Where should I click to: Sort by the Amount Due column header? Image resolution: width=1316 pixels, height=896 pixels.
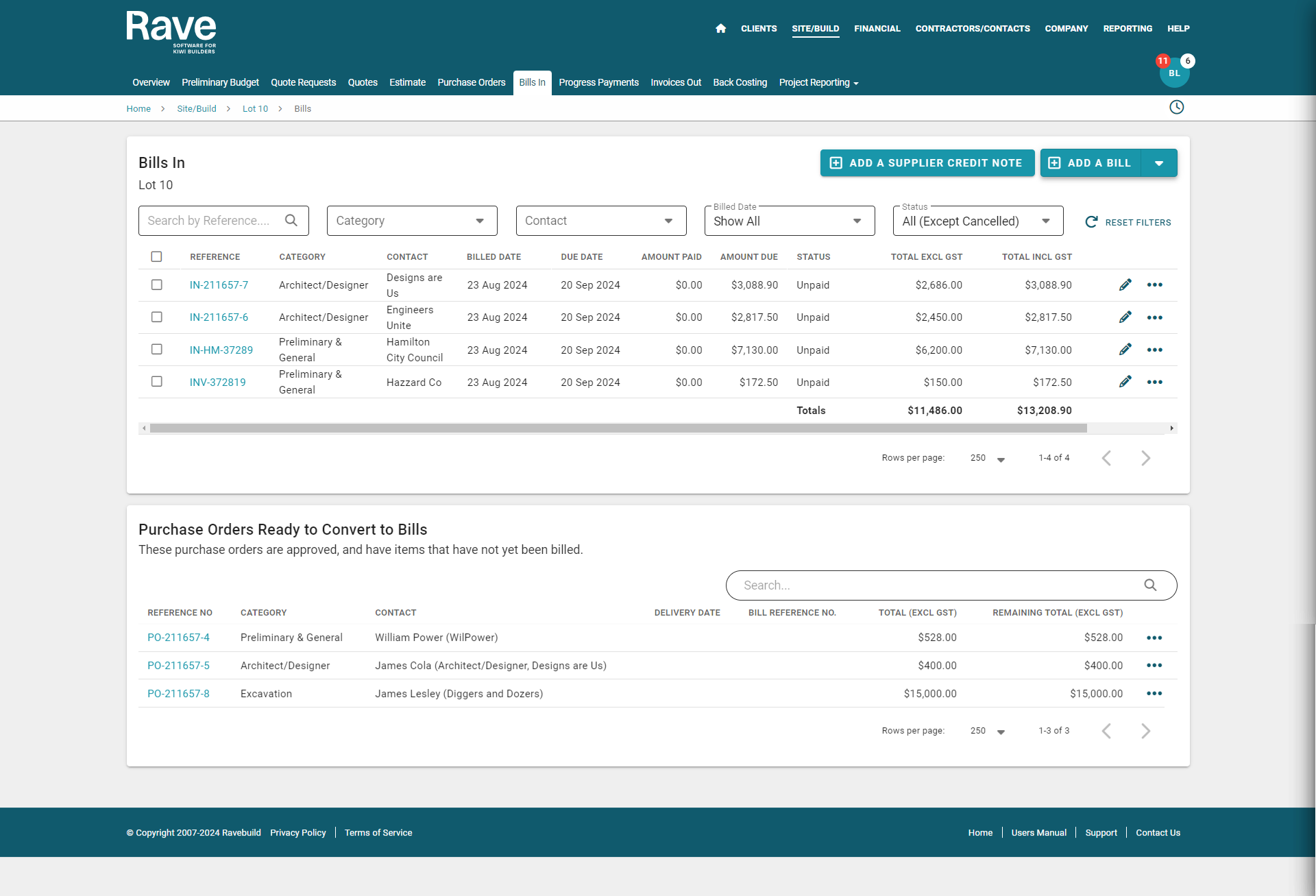(x=748, y=256)
